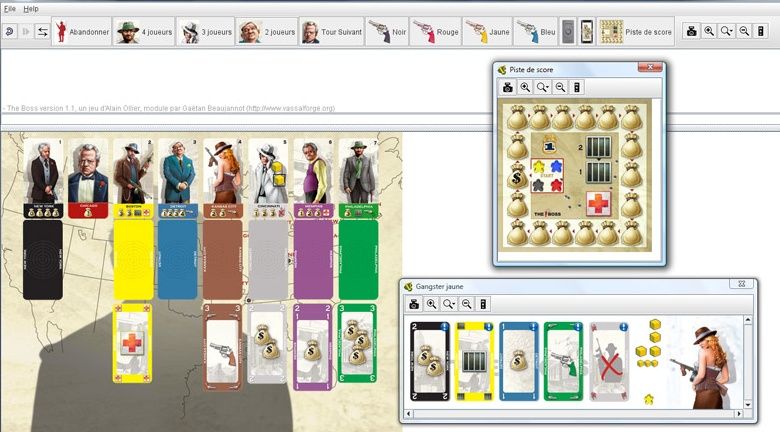Screen dimensions: 780x432
Task: Open the Rouge gangster hand window
Action: [x=436, y=32]
